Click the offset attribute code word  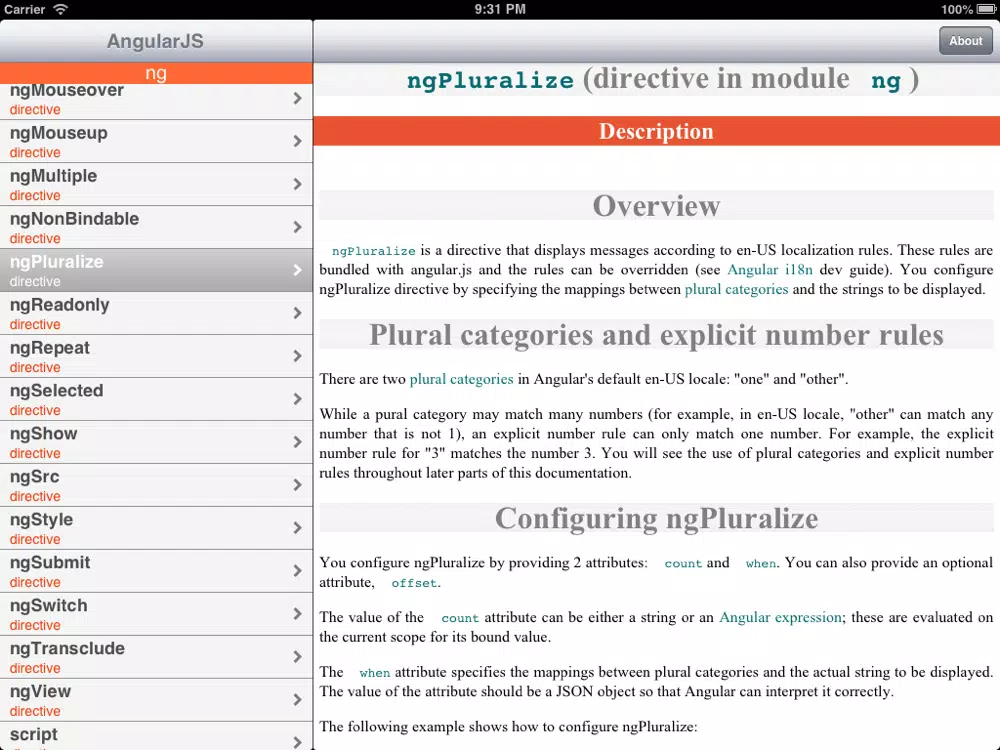click(414, 583)
